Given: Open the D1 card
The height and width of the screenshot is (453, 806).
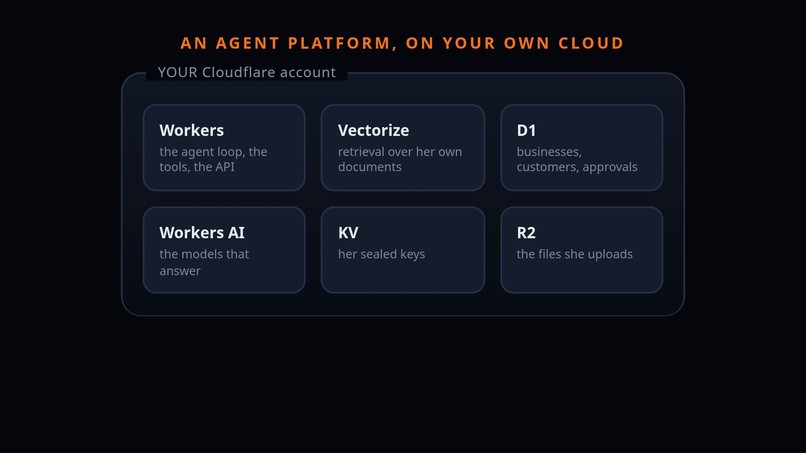Looking at the screenshot, I should pos(581,148).
